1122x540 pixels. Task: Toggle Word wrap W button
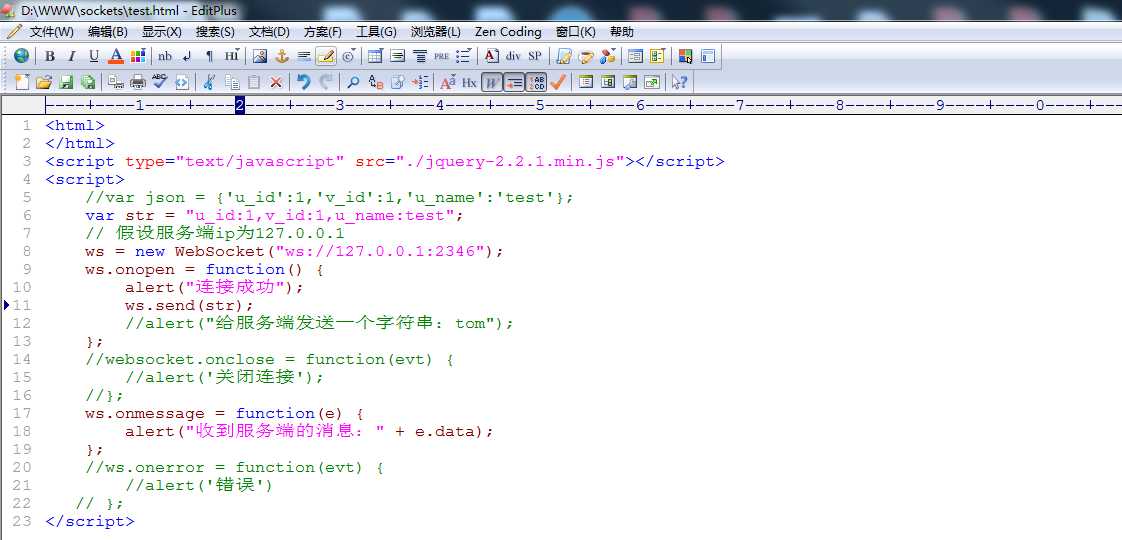point(492,82)
